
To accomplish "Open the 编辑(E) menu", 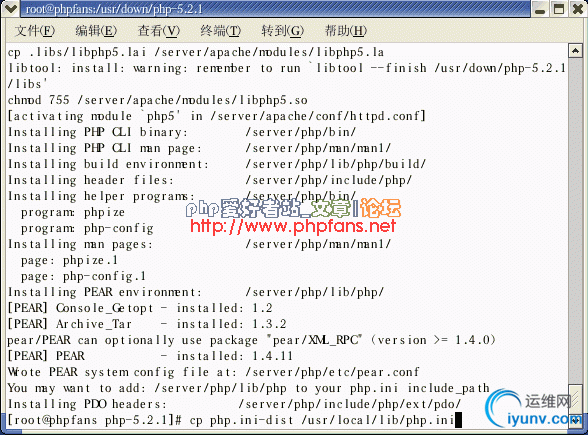I will (x=96, y=31).
